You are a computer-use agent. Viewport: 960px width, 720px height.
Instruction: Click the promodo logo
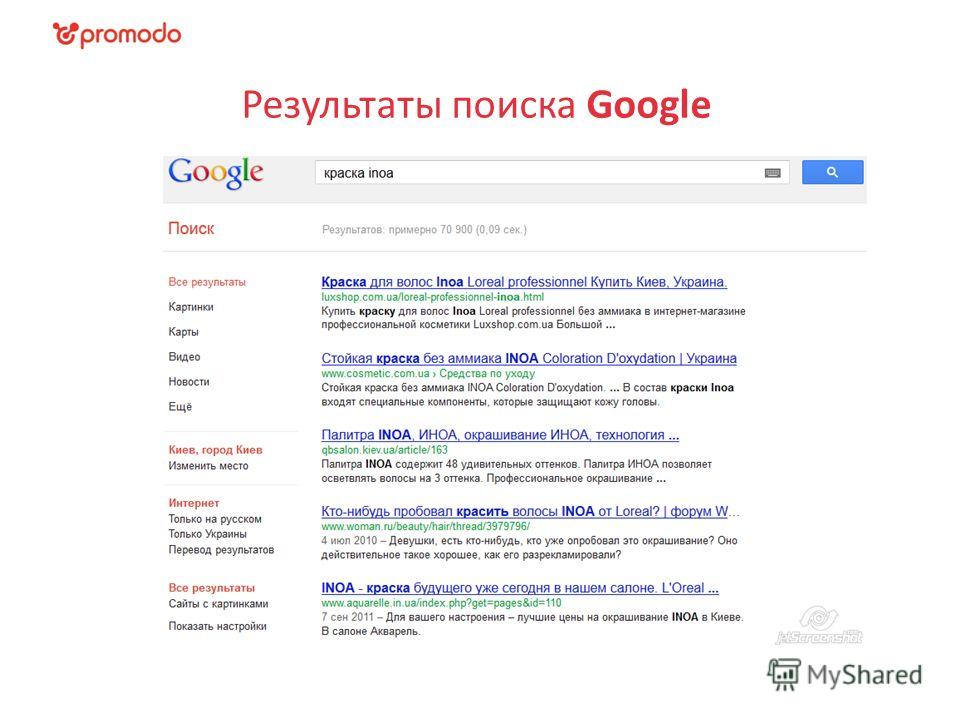[117, 34]
